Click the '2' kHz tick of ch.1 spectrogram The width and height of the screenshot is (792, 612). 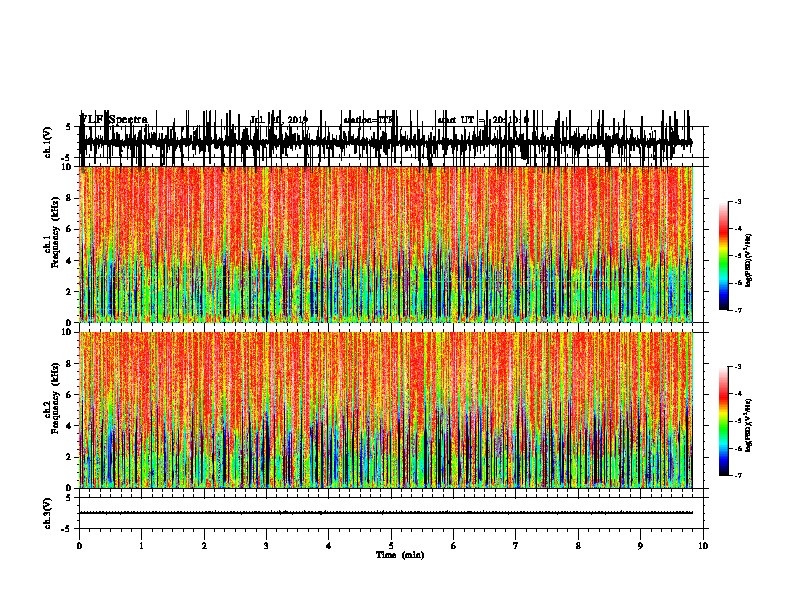[x=69, y=292]
